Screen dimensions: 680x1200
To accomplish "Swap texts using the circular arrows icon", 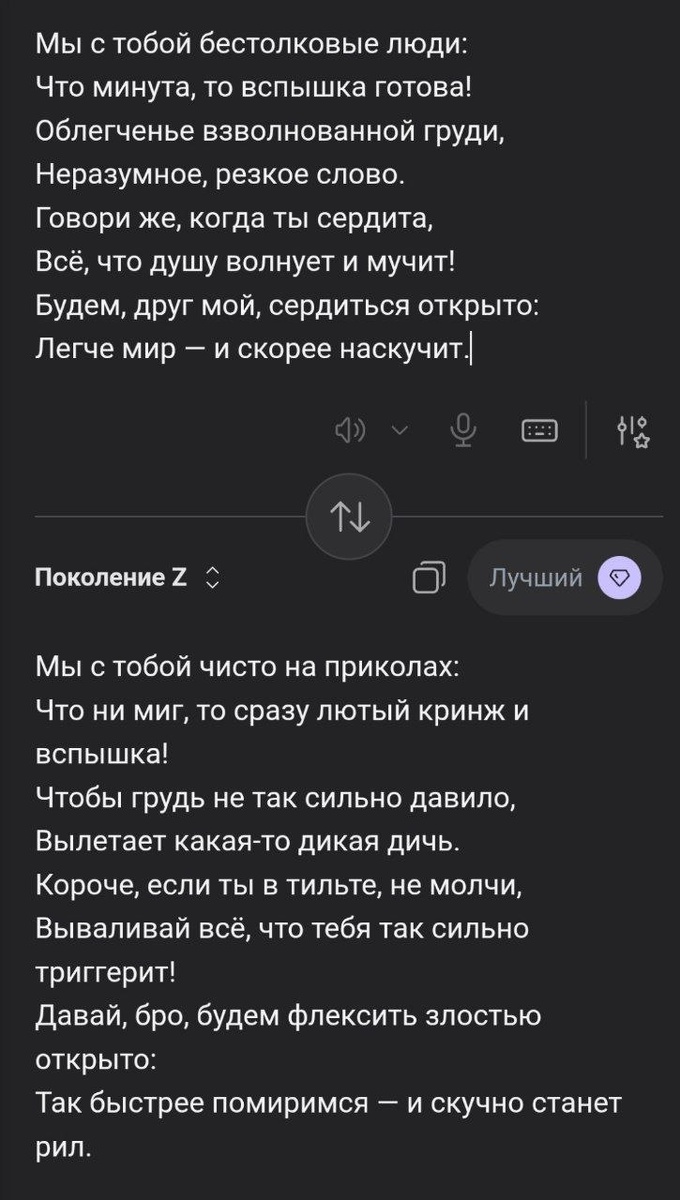I will coord(347,517).
